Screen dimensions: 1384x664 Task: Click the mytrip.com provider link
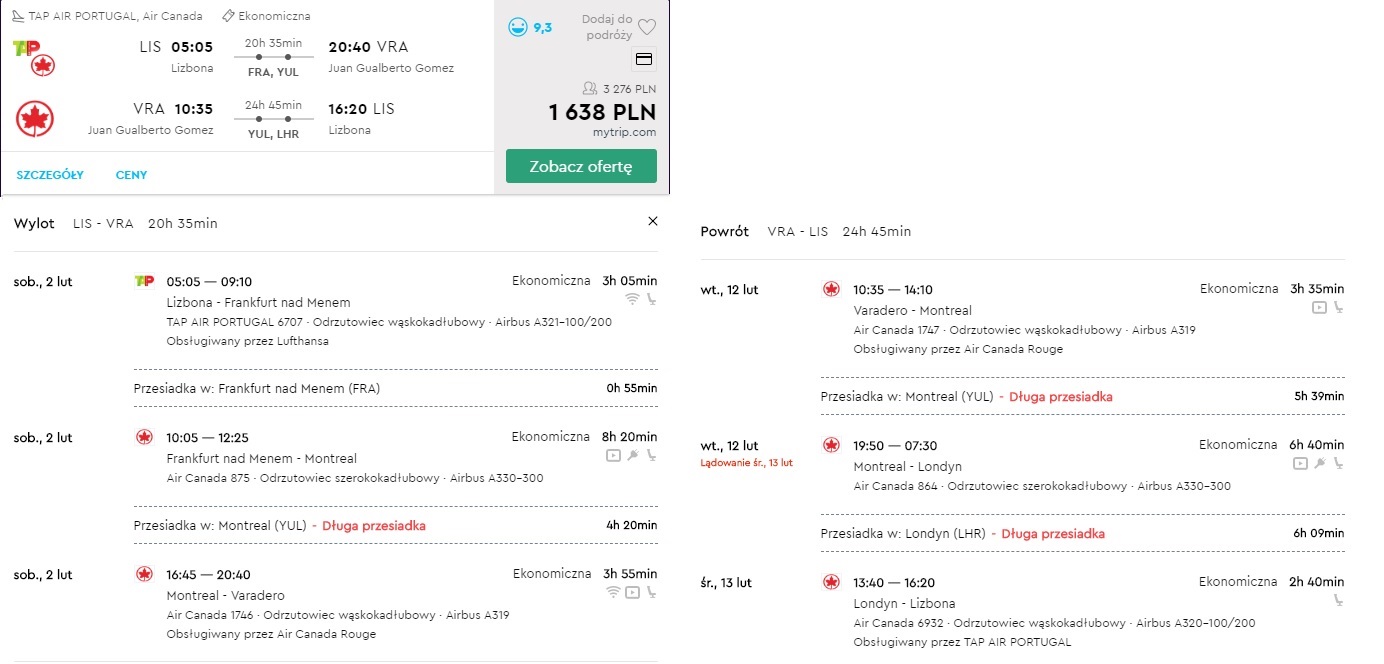point(624,132)
